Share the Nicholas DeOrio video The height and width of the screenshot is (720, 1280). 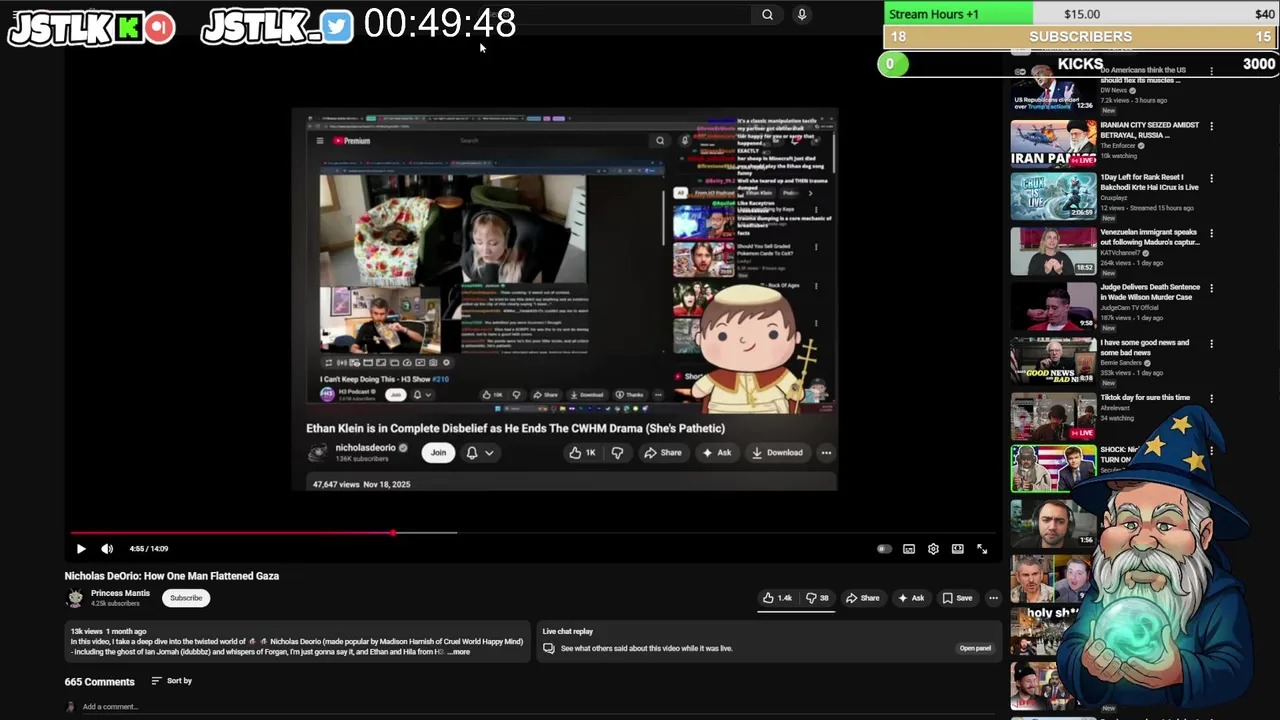(x=862, y=598)
